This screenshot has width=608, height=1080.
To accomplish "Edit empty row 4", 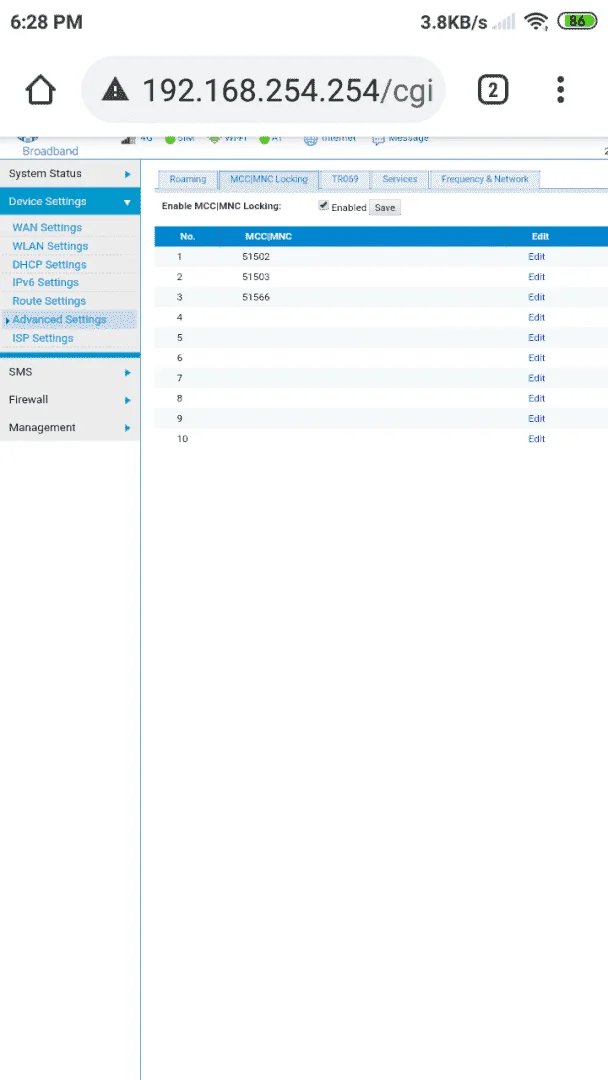I will 536,318.
